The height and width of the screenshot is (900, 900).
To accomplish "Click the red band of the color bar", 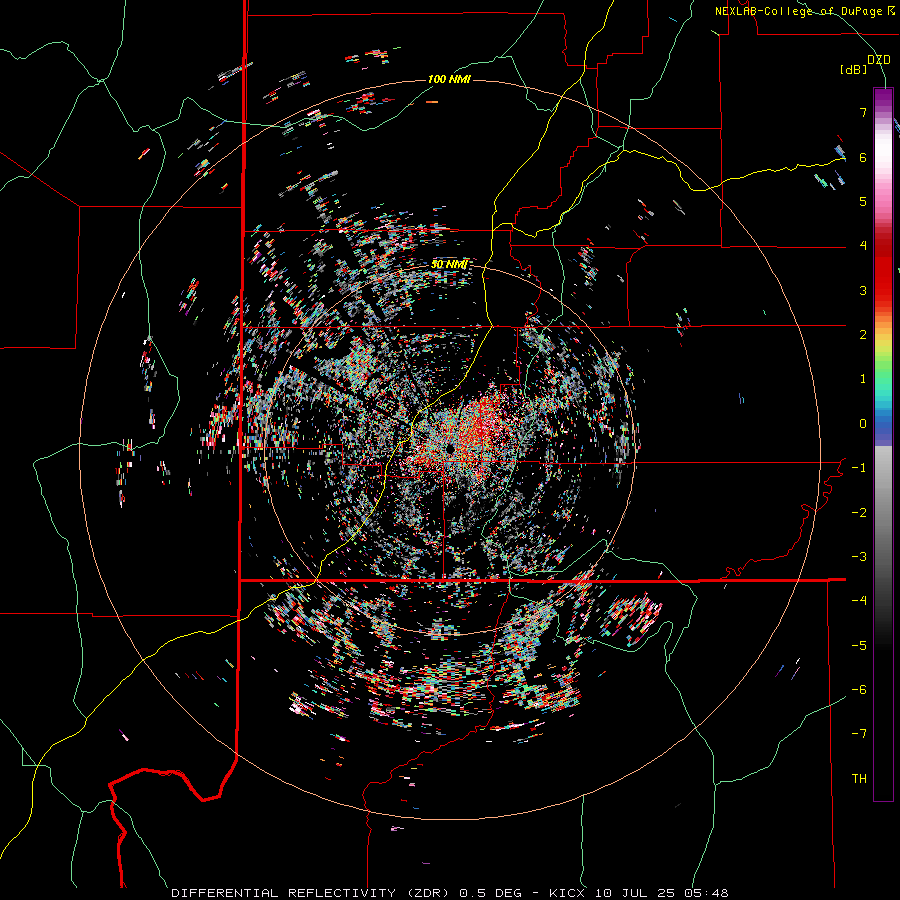I will 883,276.
